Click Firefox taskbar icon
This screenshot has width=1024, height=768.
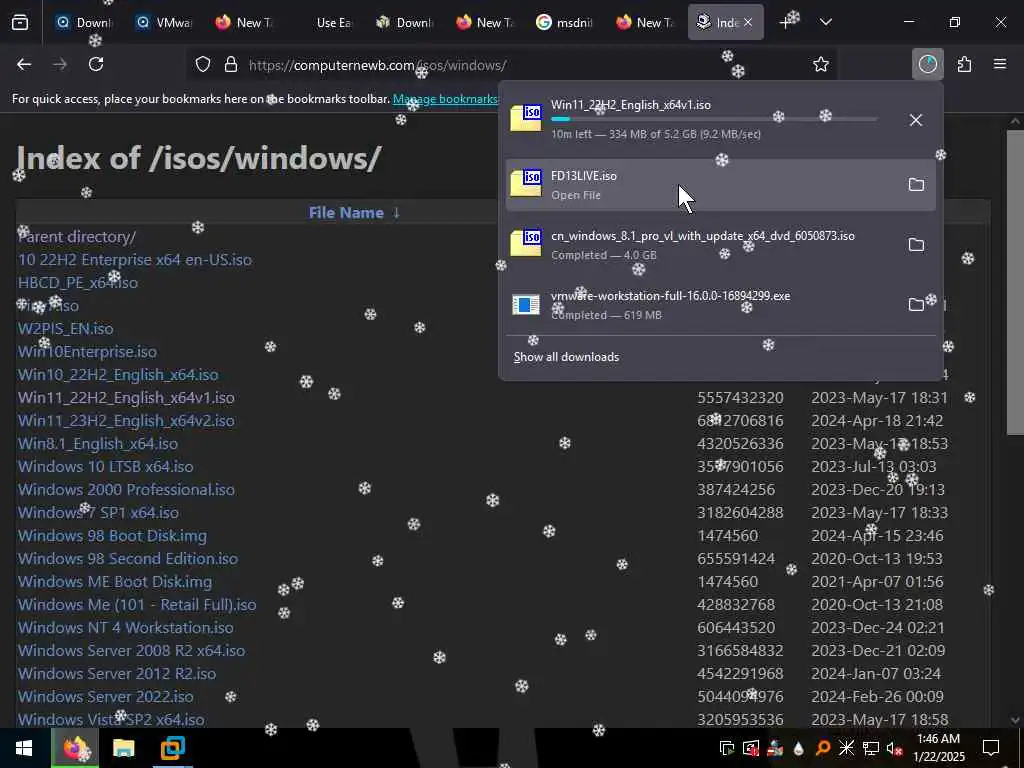pyautogui.click(x=75, y=748)
